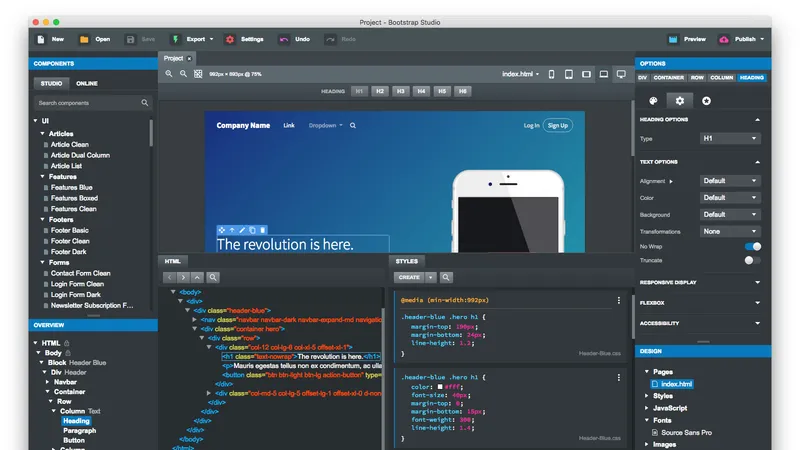Open the Background dropdown

[730, 214]
